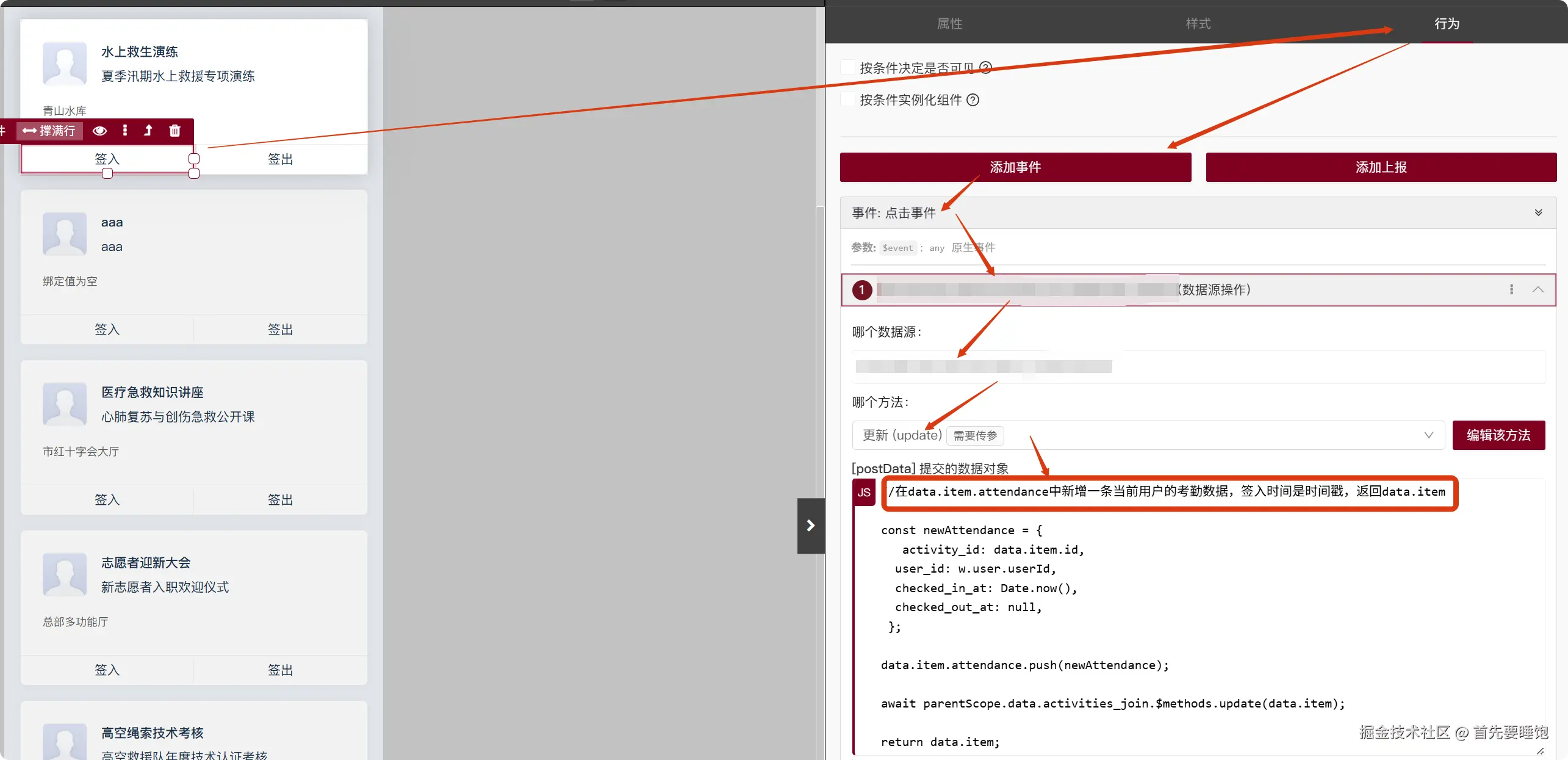Enable 按条件决定是否可见 checkbox
This screenshot has width=1568, height=760.
point(847,68)
